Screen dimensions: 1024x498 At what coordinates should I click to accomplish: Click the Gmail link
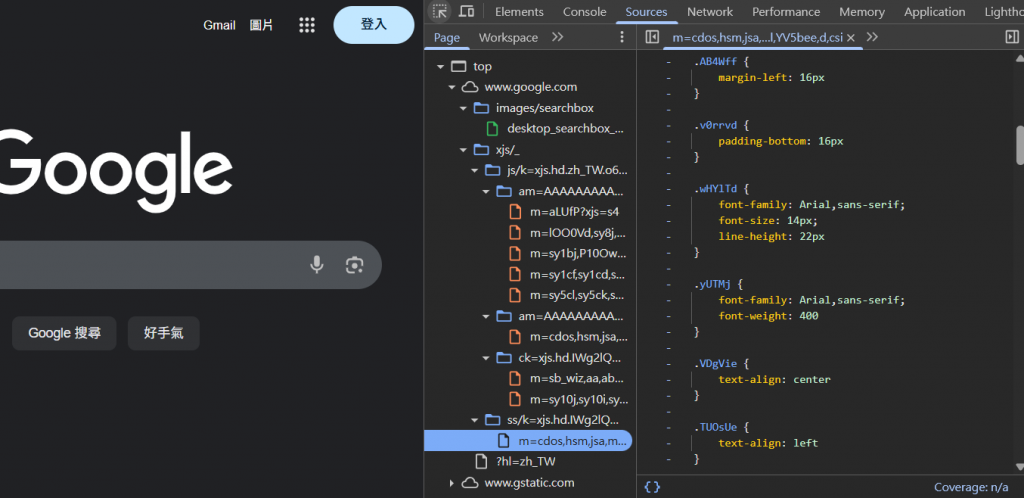click(x=219, y=25)
